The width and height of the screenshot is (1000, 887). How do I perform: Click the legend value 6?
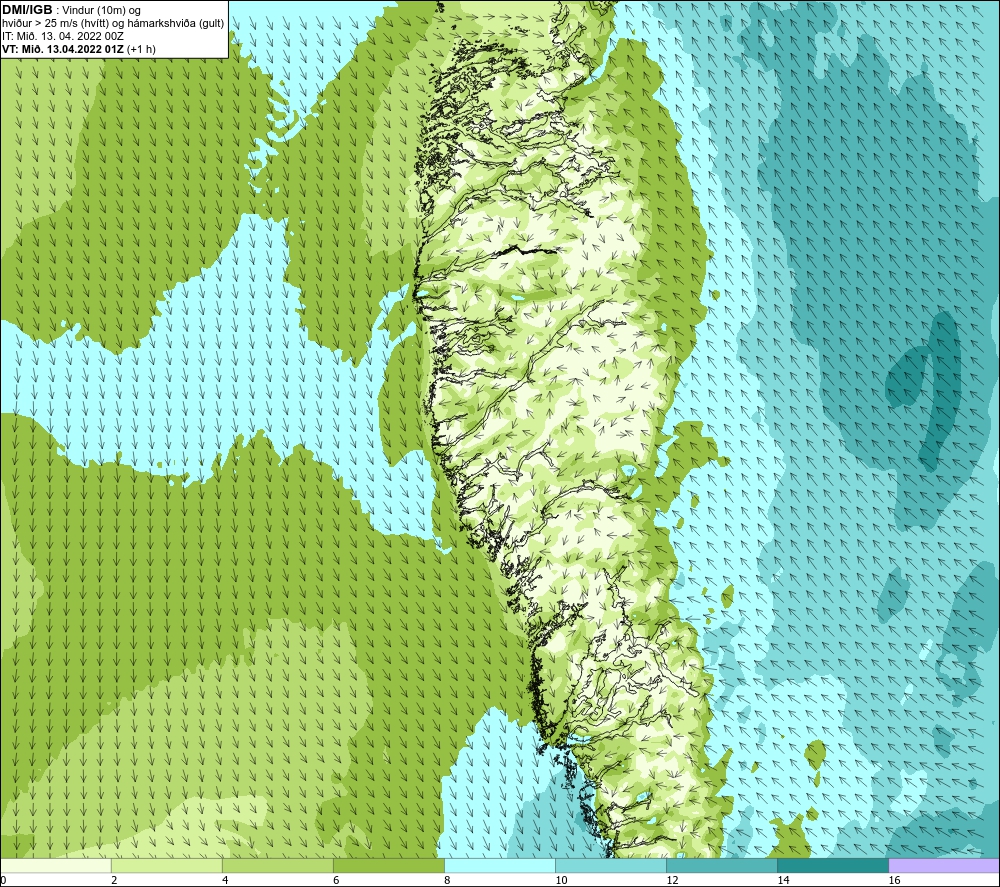coord(336,881)
